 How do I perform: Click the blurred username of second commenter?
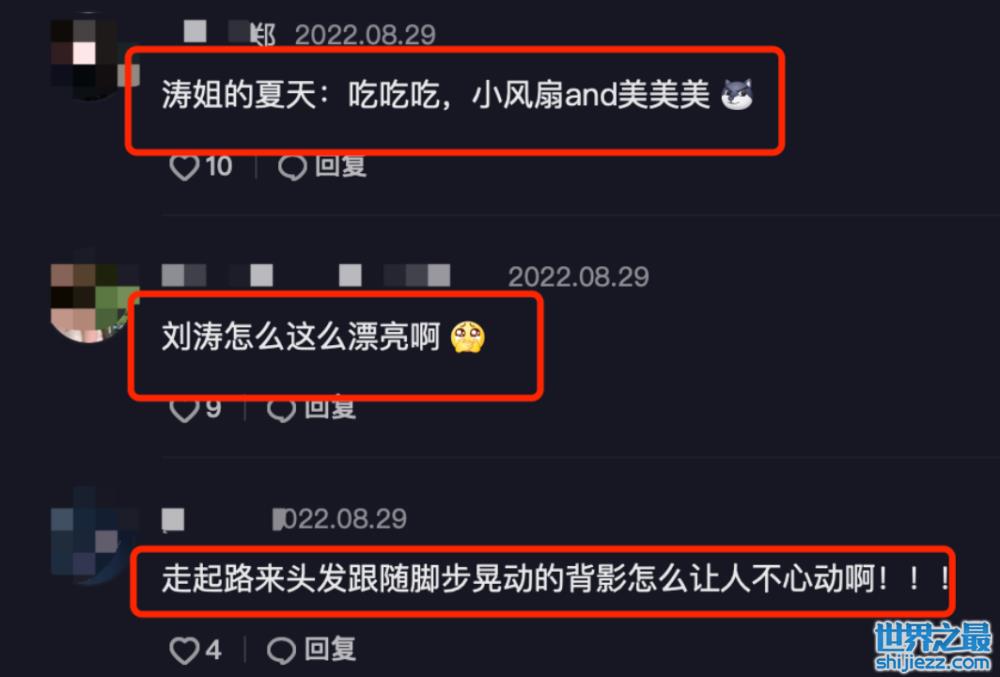[306, 276]
